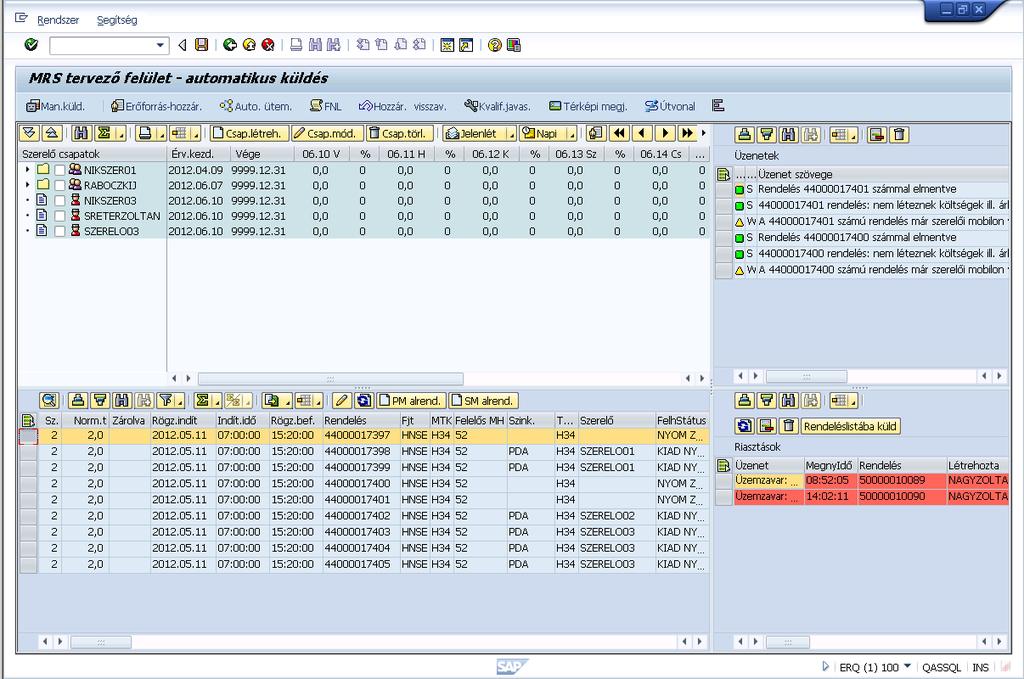Click the Print icon in standard toolbar
Screen dimensions: 1024x679
pyautogui.click(x=296, y=45)
